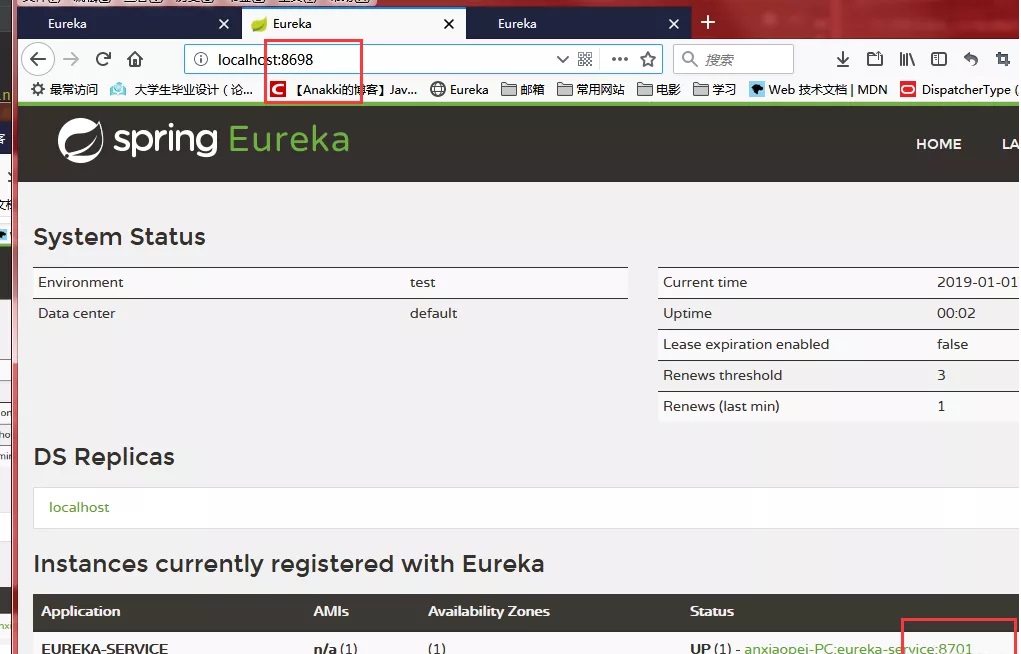Open the 大学生毕业设计 bookmark

tap(181, 89)
